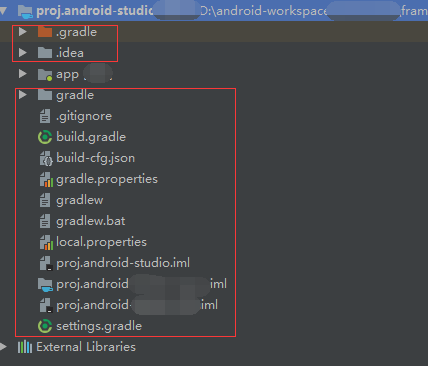
Task: Select the proj.android-studio.iml file
Action: click(x=123, y=263)
